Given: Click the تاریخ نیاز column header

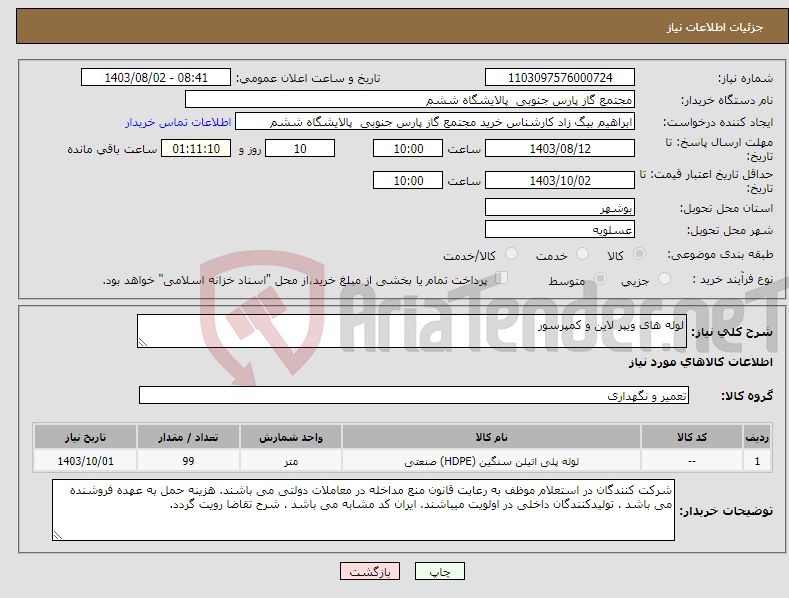Looking at the screenshot, I should [x=86, y=437].
